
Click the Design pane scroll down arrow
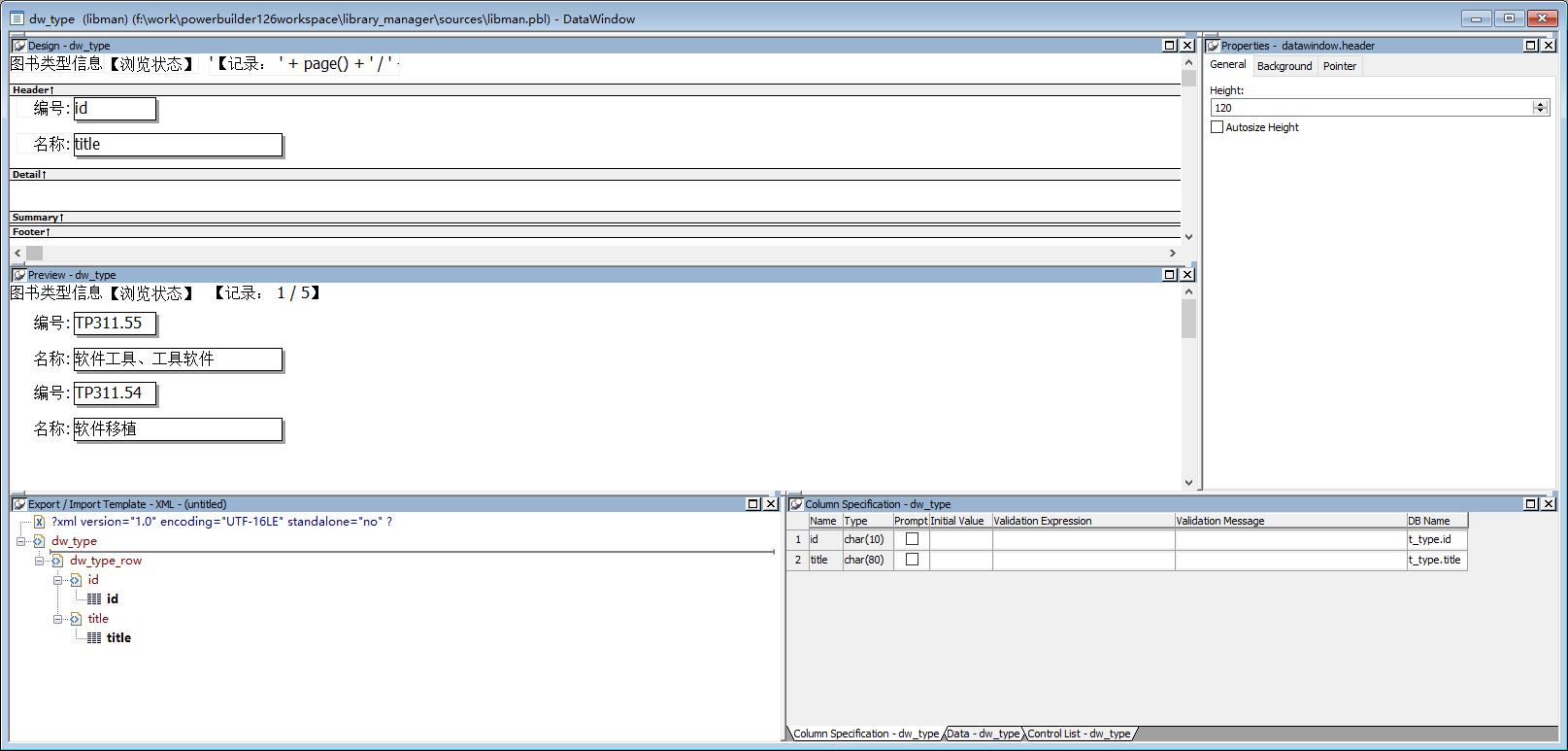(x=1188, y=237)
